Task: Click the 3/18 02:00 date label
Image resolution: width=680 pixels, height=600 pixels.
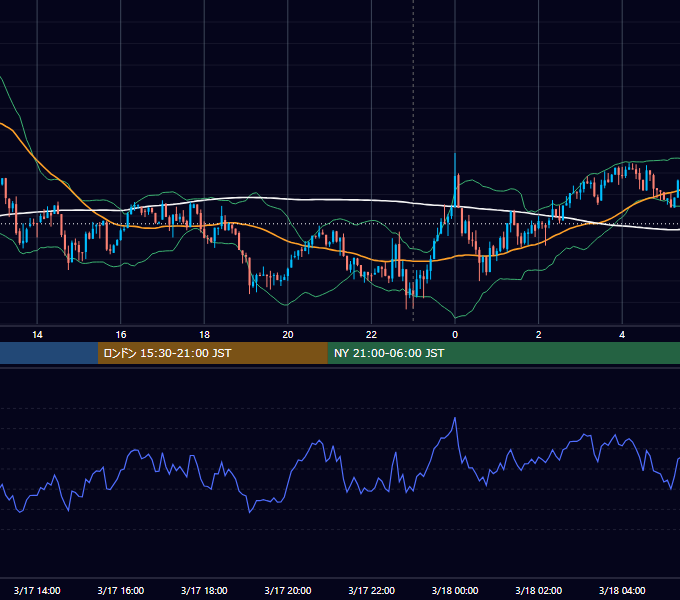Action: click(539, 590)
